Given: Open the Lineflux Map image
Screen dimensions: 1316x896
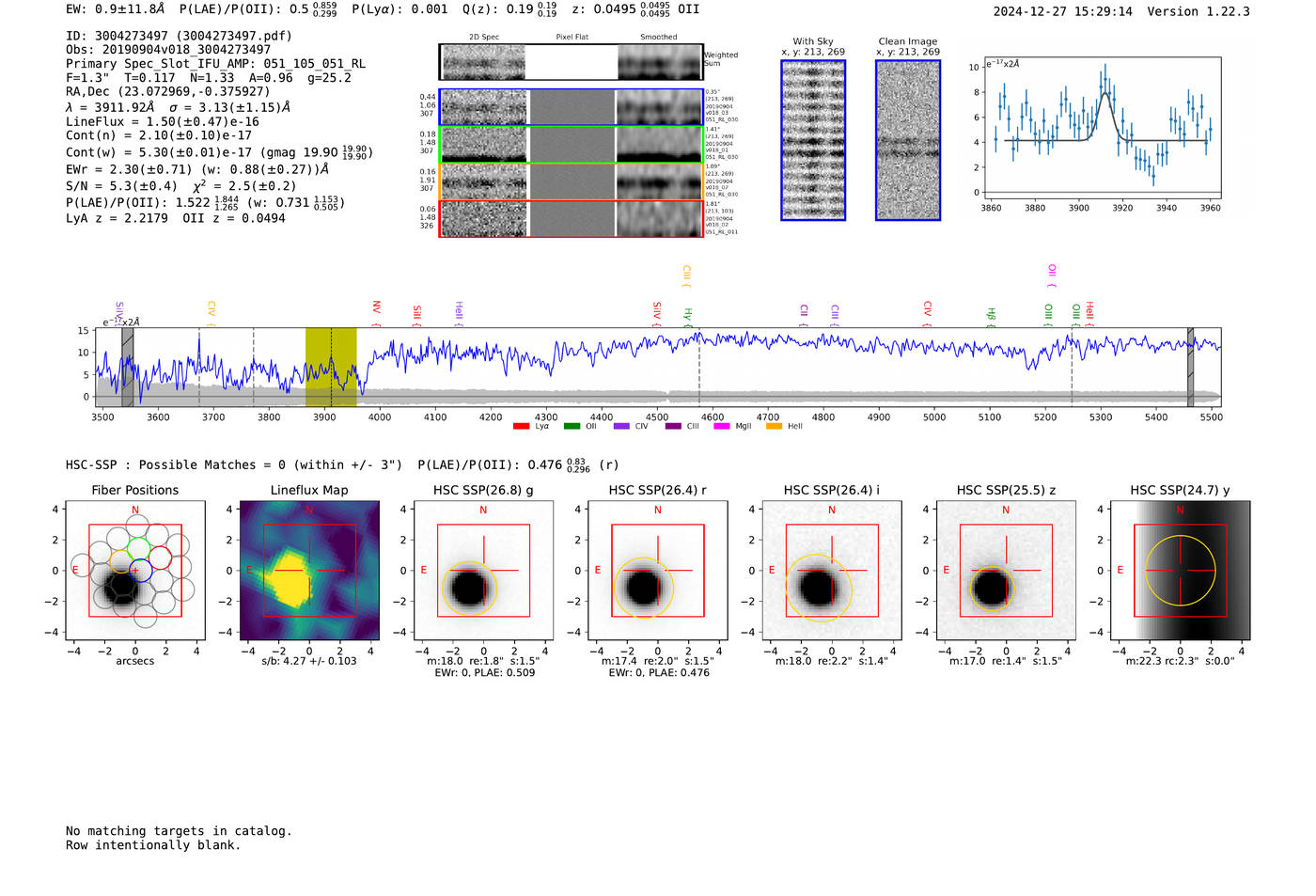Looking at the screenshot, I should [309, 571].
